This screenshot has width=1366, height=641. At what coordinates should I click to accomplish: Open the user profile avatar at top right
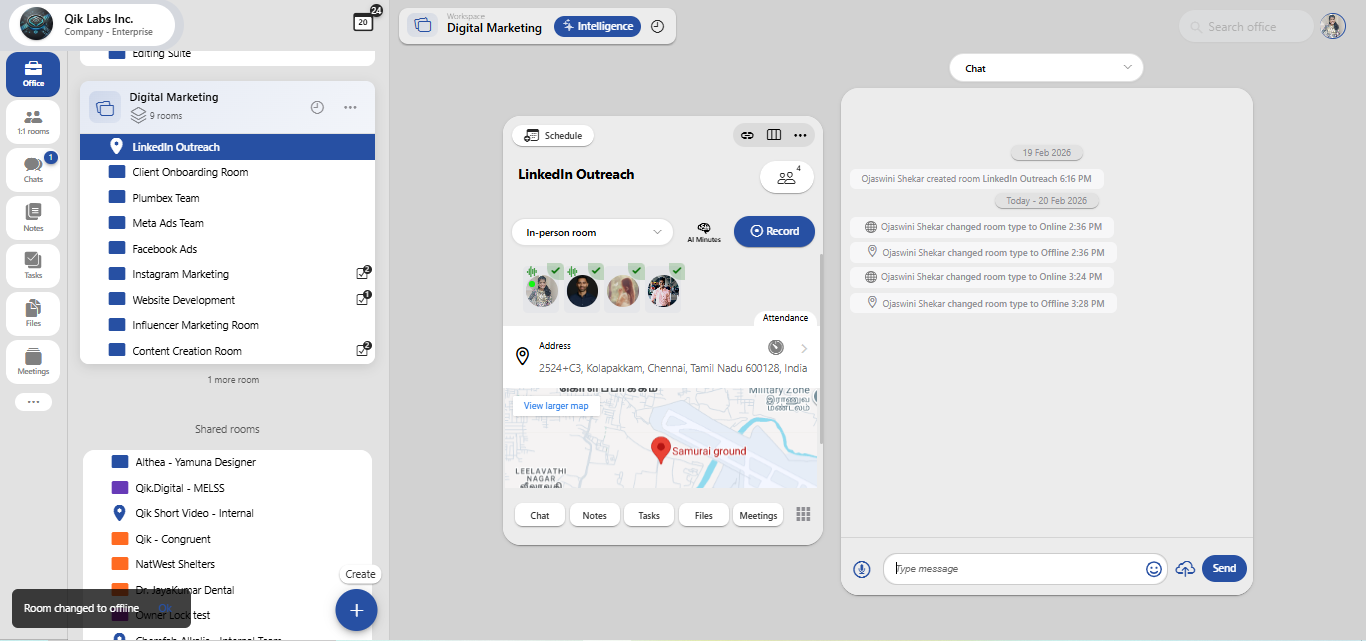tap(1333, 26)
